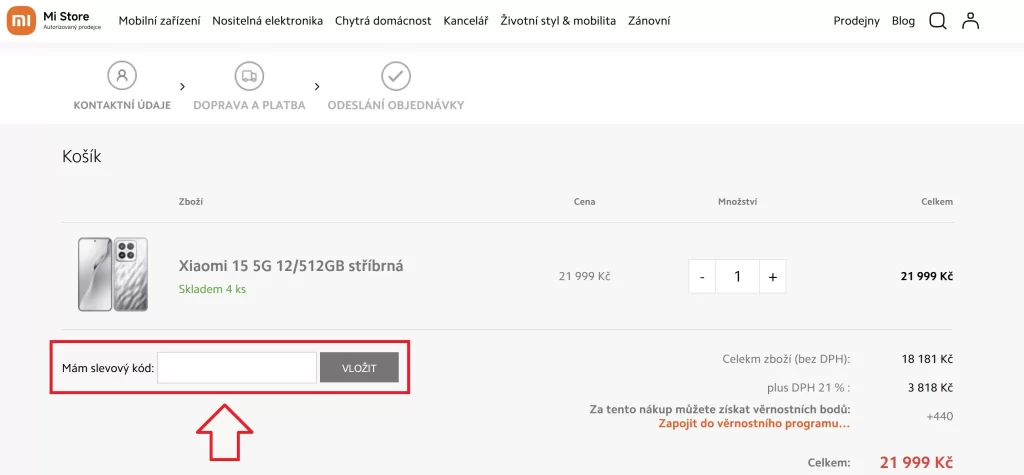Click the Mi Store logo

point(54,21)
